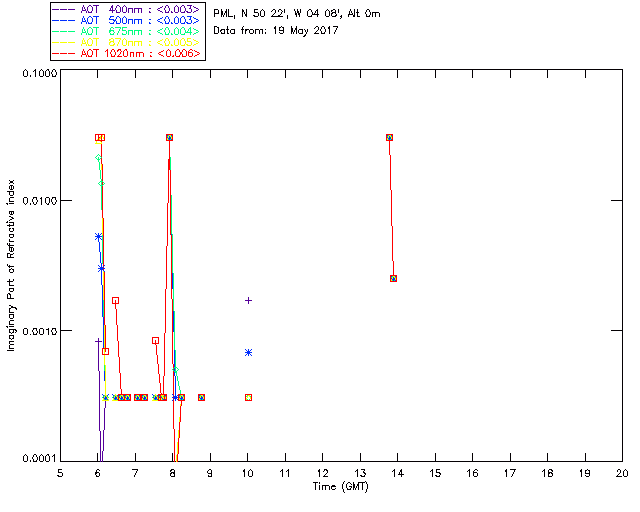Screen dimensions: 640x512
Task: Click the blue dashed line sample in legend
Action: click(x=64, y=20)
